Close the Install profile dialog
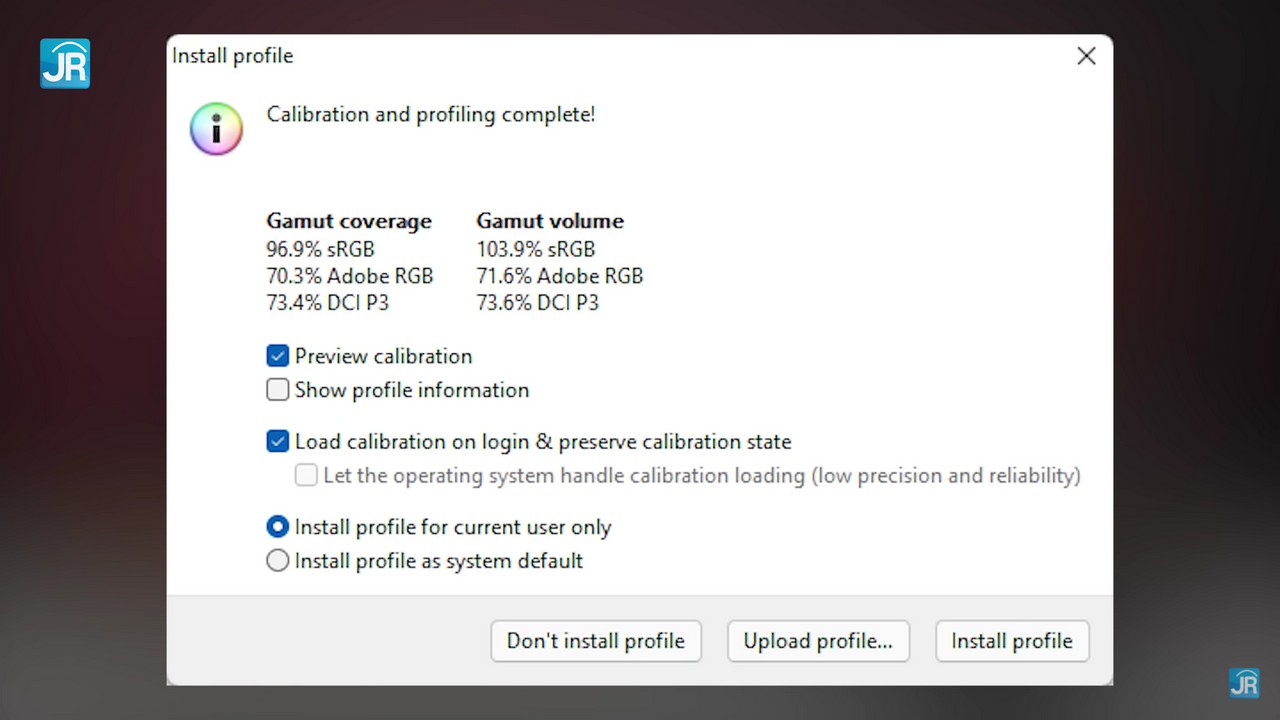Viewport: 1280px width, 720px height. click(1086, 56)
